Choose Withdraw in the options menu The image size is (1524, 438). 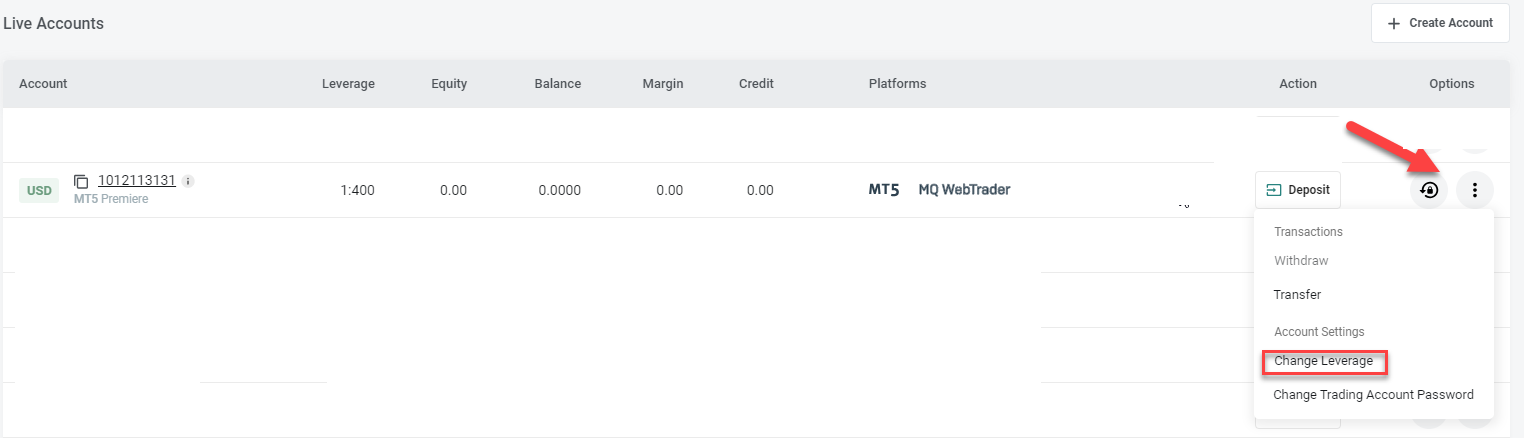pos(1301,261)
